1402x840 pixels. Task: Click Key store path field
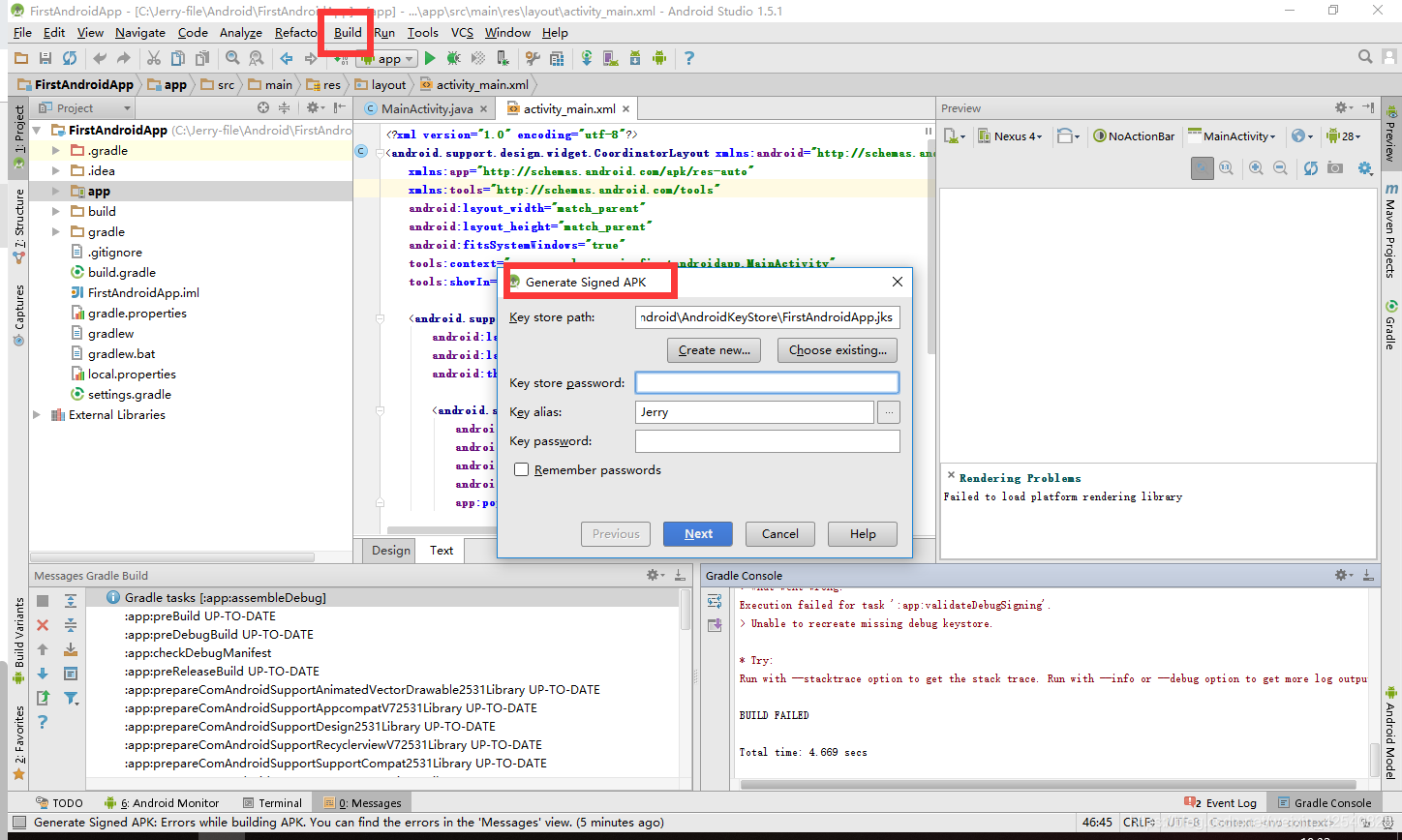767,316
